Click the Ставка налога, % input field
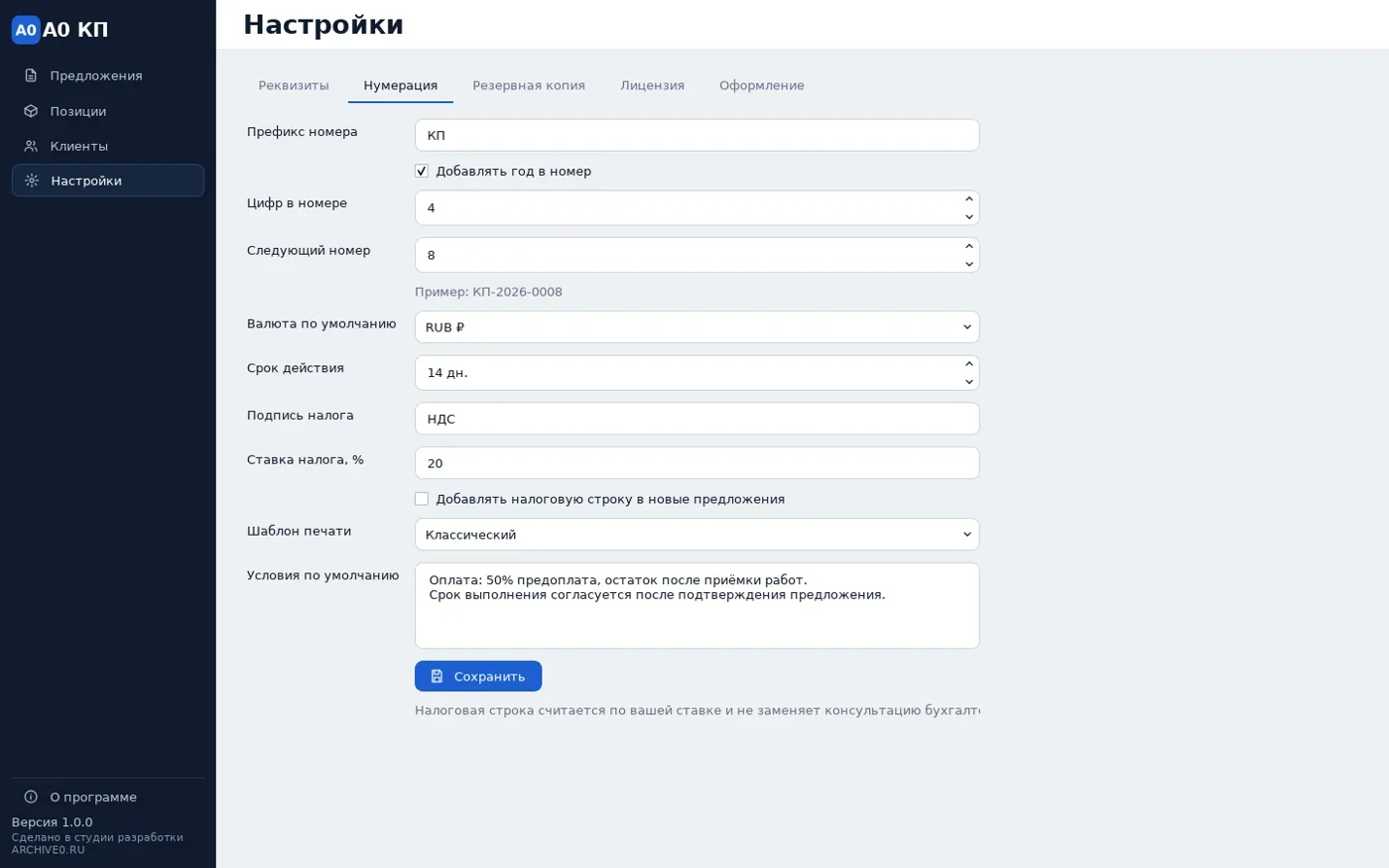Image resolution: width=1389 pixels, height=868 pixels. coord(696,463)
